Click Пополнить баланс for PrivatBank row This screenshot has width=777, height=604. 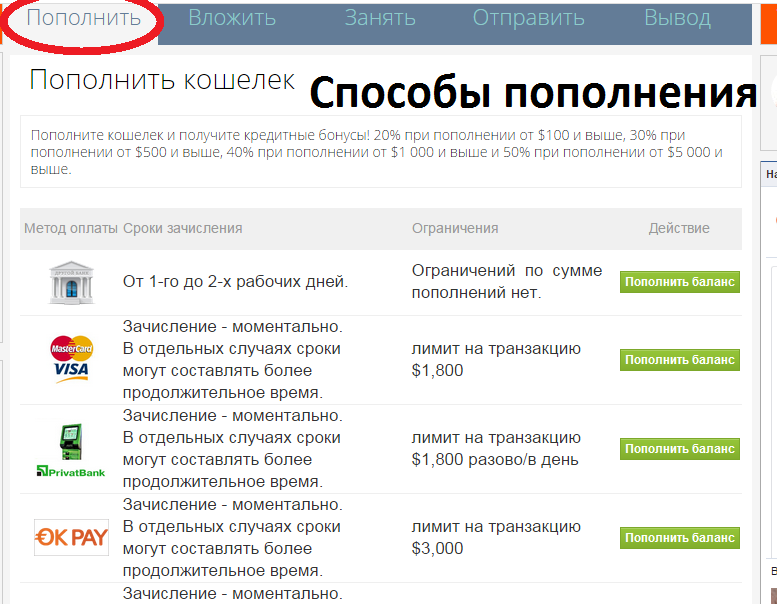(679, 449)
